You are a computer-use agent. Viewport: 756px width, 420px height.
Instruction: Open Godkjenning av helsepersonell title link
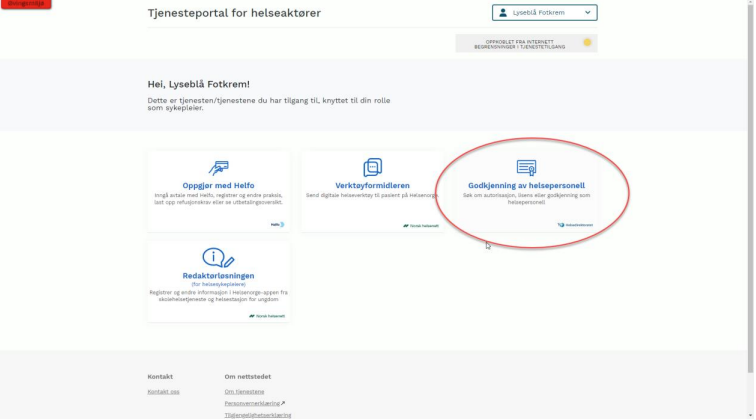point(526,185)
